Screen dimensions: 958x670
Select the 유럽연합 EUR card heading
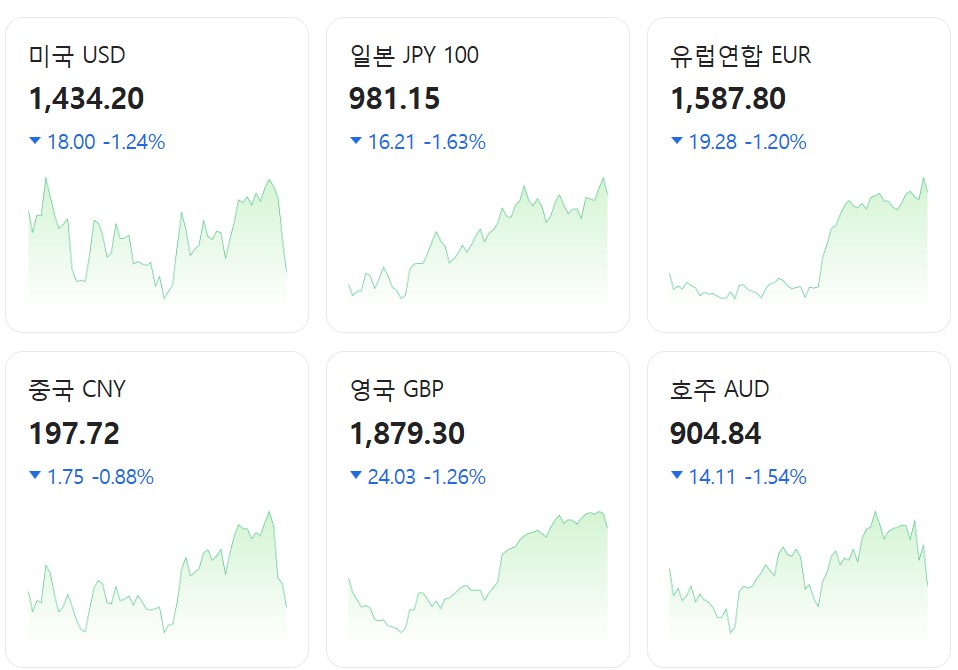pos(740,55)
